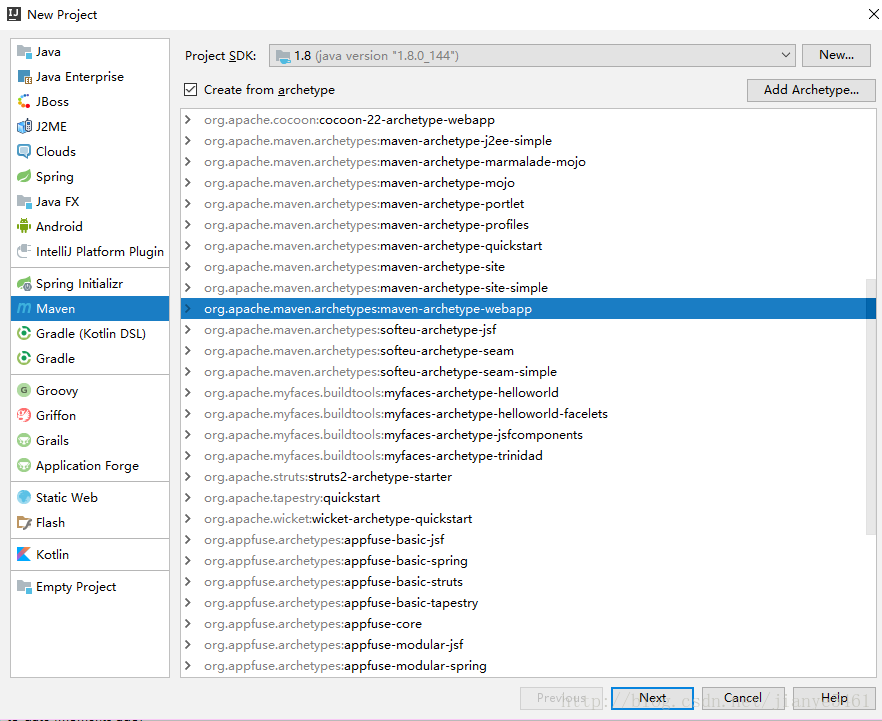Screen dimensions: 882x721
Task: Click the Clouds icon
Action: tap(24, 152)
